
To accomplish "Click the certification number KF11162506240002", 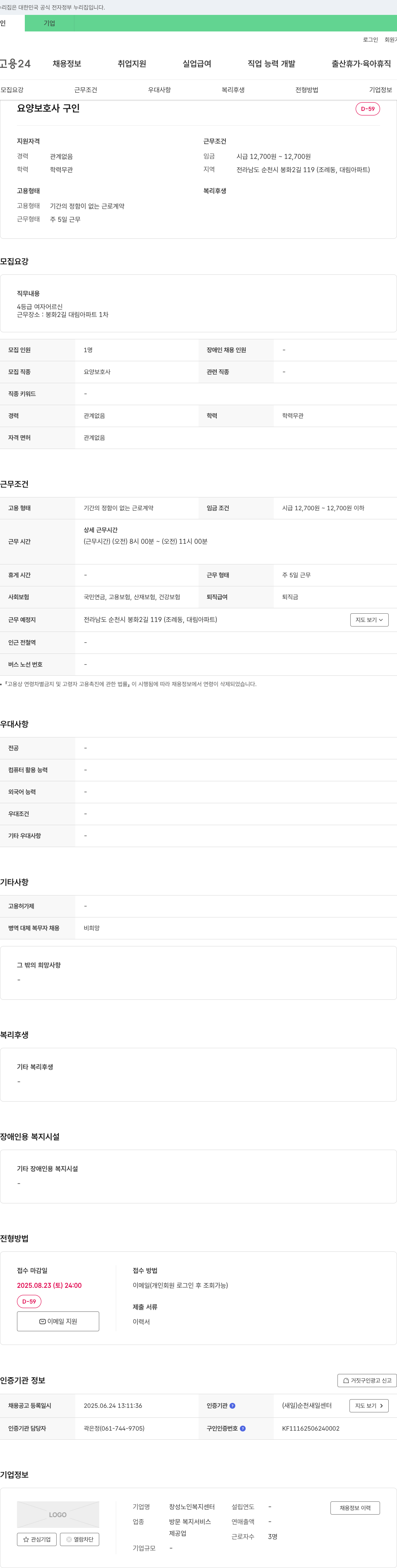I will 311,1428.
